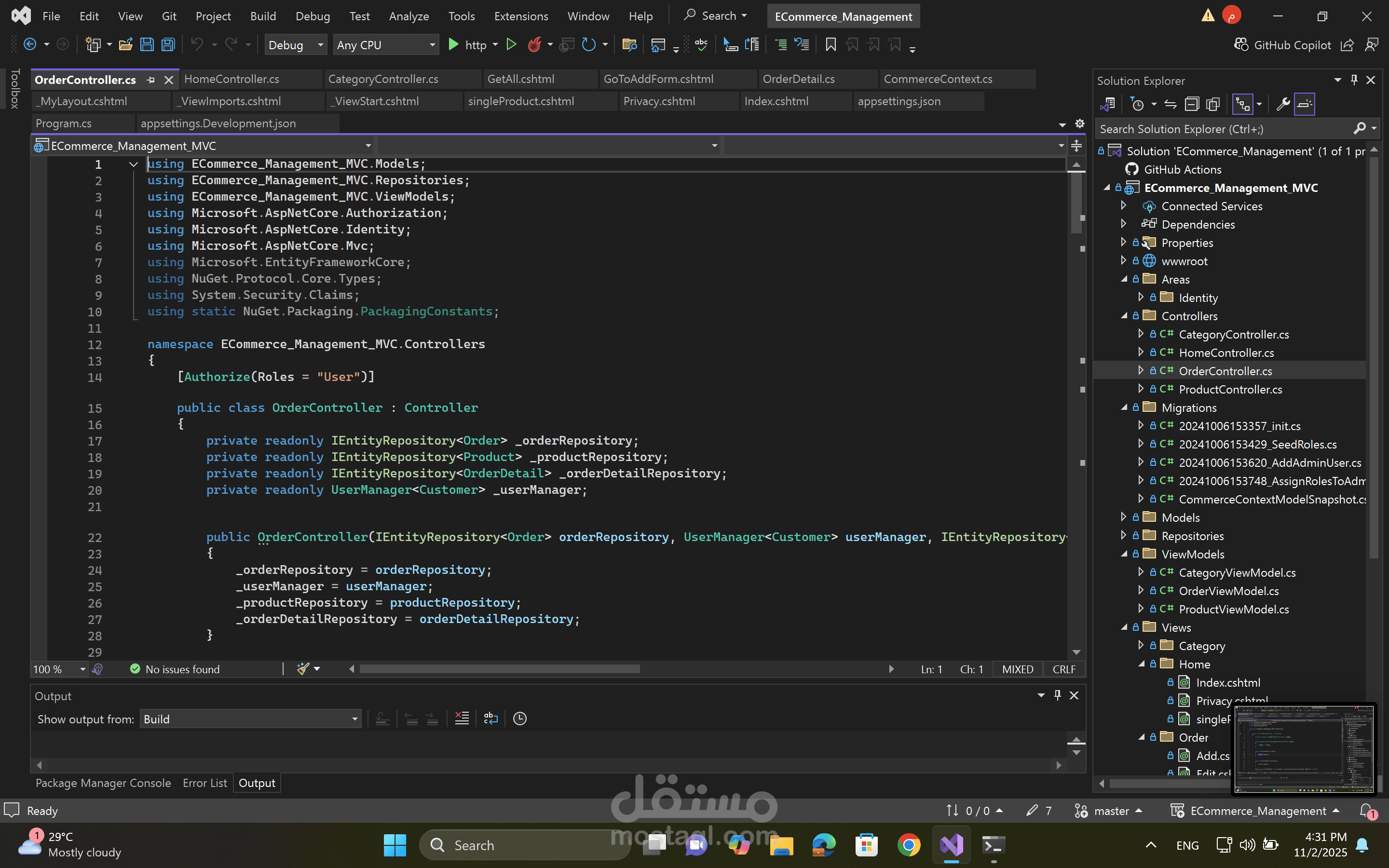Toggle bookmark using the bookmark toolbar icon
The height and width of the screenshot is (868, 1389).
831,45
